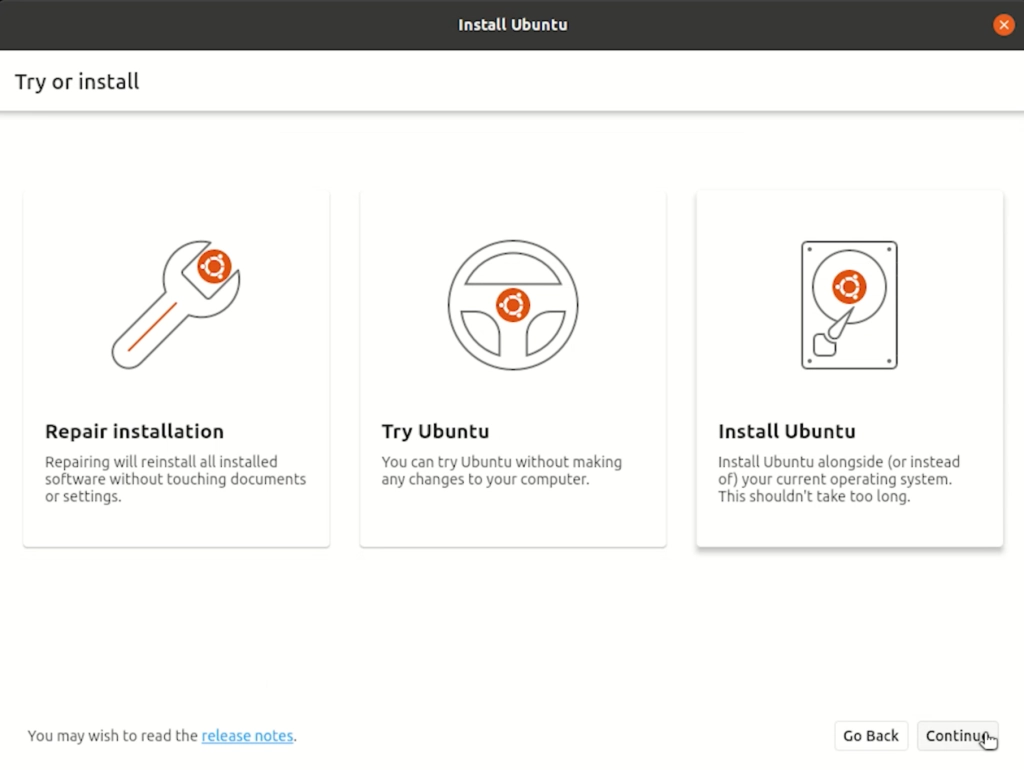1024x770 pixels.
Task: Pick the "Install Ubuntu" card title
Action: pos(787,432)
